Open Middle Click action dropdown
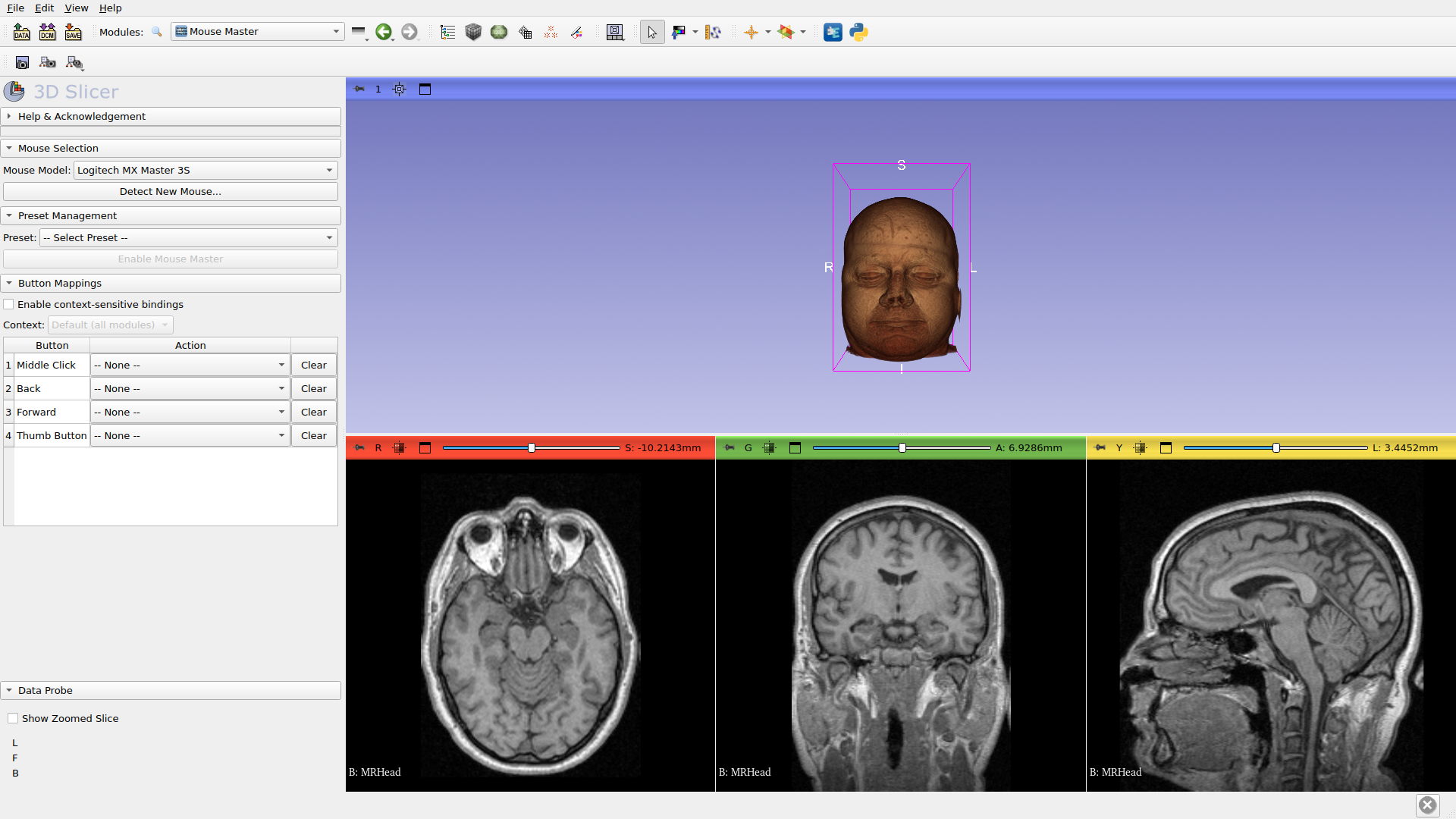Screen dimensions: 1456x819 (190, 365)
